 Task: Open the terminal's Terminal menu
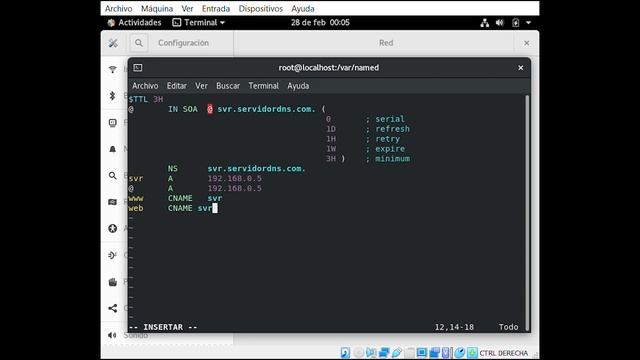coord(263,86)
